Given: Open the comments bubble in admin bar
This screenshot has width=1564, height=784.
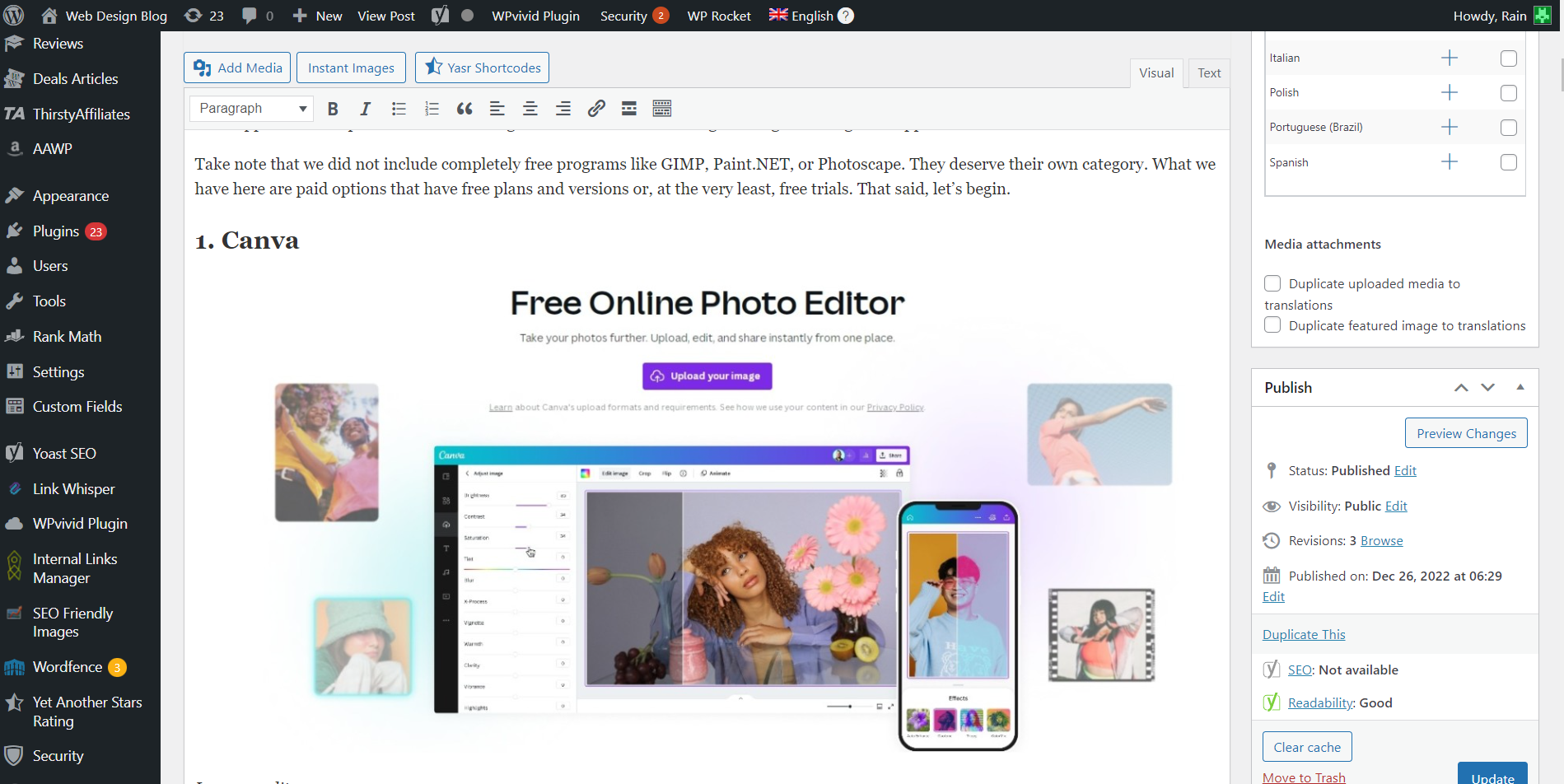Looking at the screenshot, I should [x=258, y=16].
